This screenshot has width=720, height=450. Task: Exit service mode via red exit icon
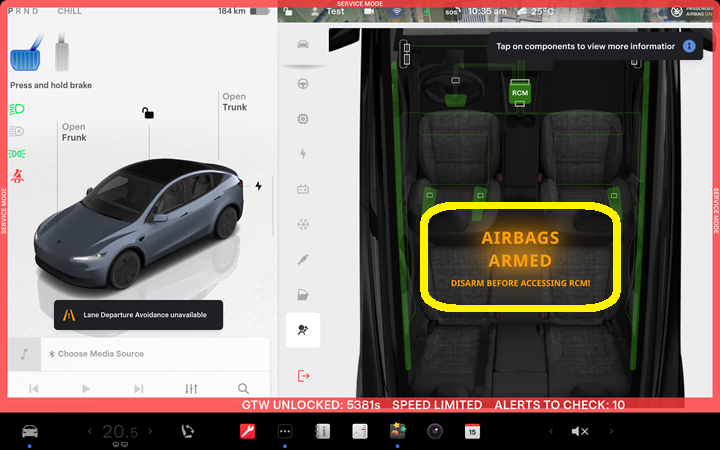[x=303, y=375]
